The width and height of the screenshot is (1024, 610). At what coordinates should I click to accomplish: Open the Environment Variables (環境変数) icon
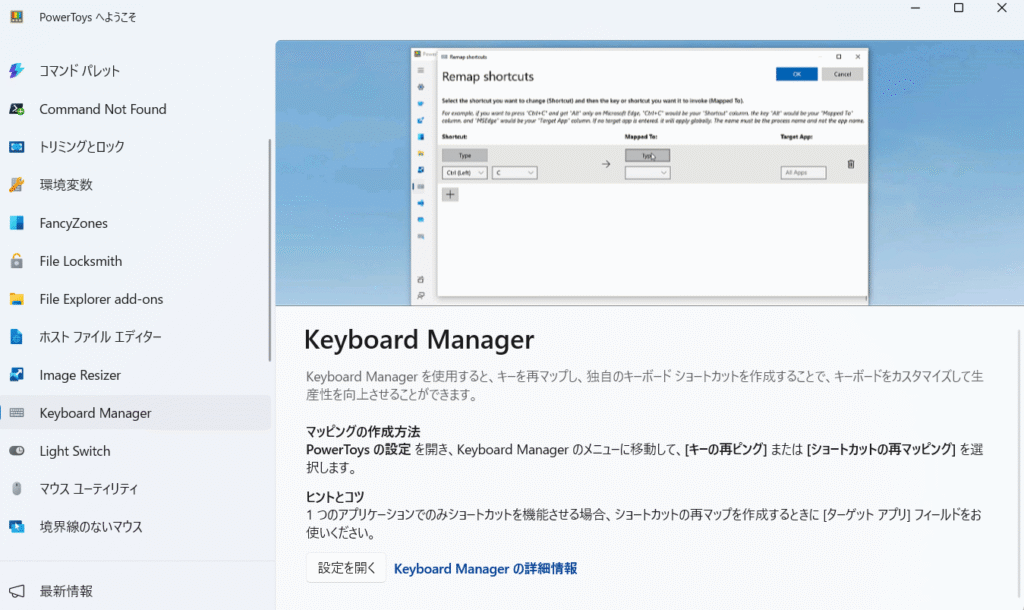(17, 185)
